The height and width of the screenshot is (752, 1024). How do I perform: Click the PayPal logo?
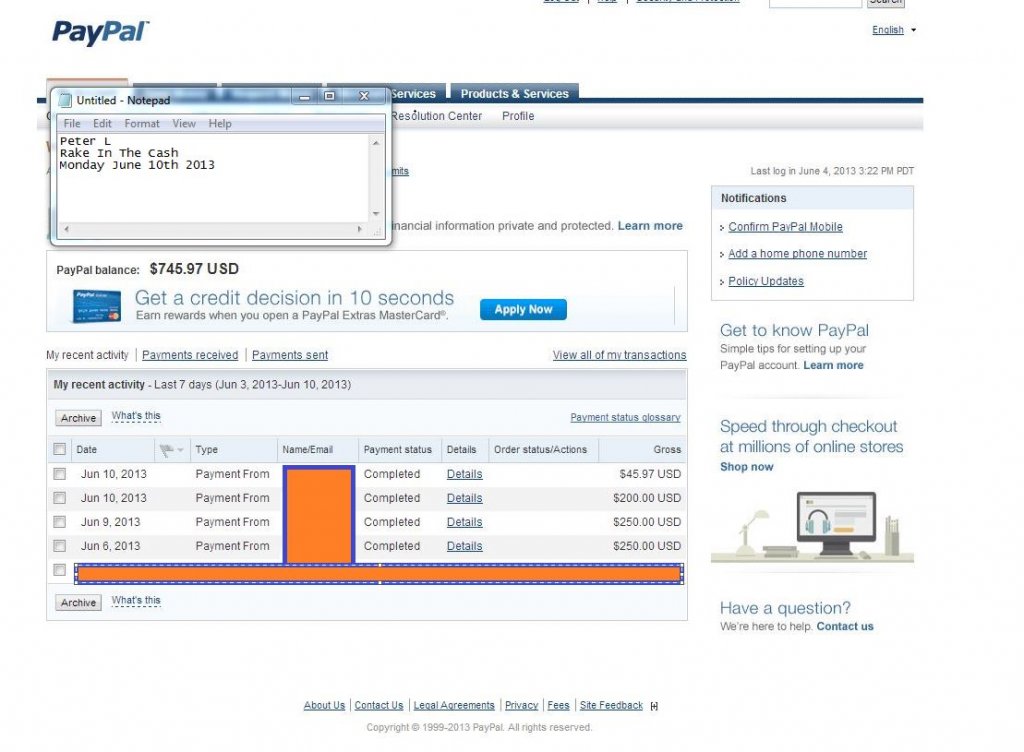click(101, 32)
